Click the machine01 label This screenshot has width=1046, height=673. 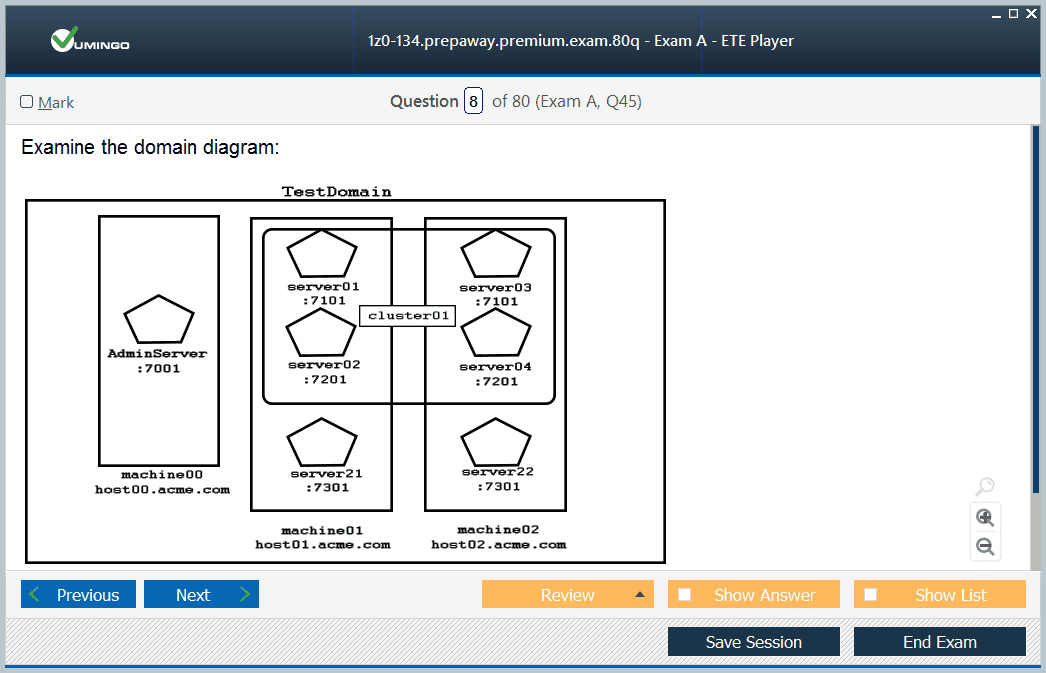point(322,530)
